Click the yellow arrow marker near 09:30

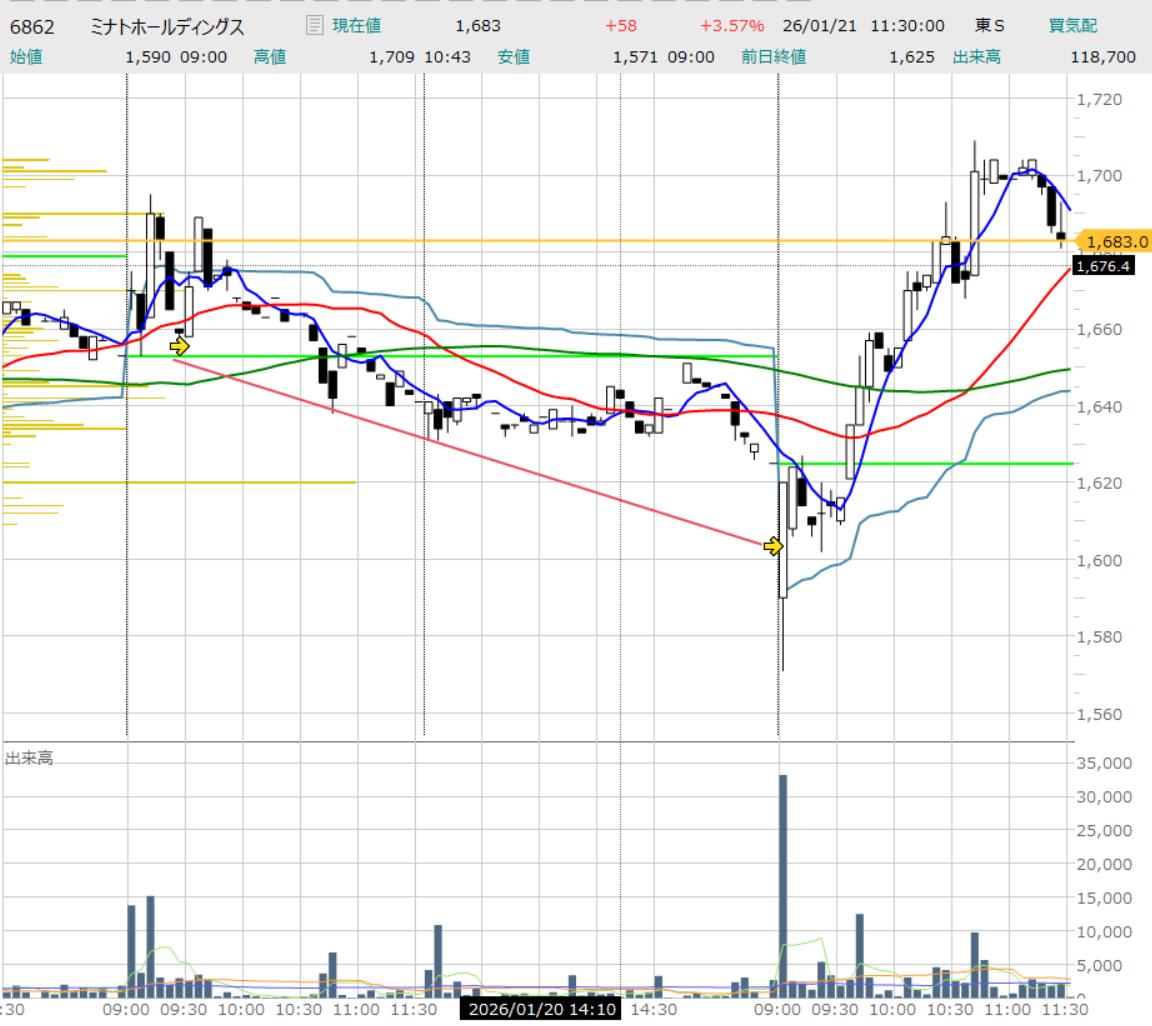180,345
